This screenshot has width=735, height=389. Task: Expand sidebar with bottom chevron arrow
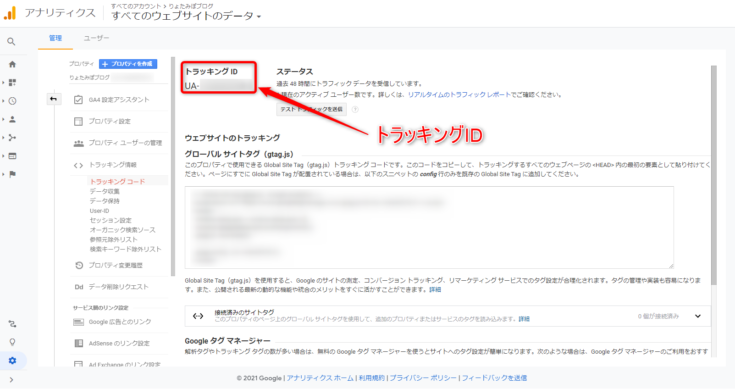pyautogui.click(x=11, y=380)
